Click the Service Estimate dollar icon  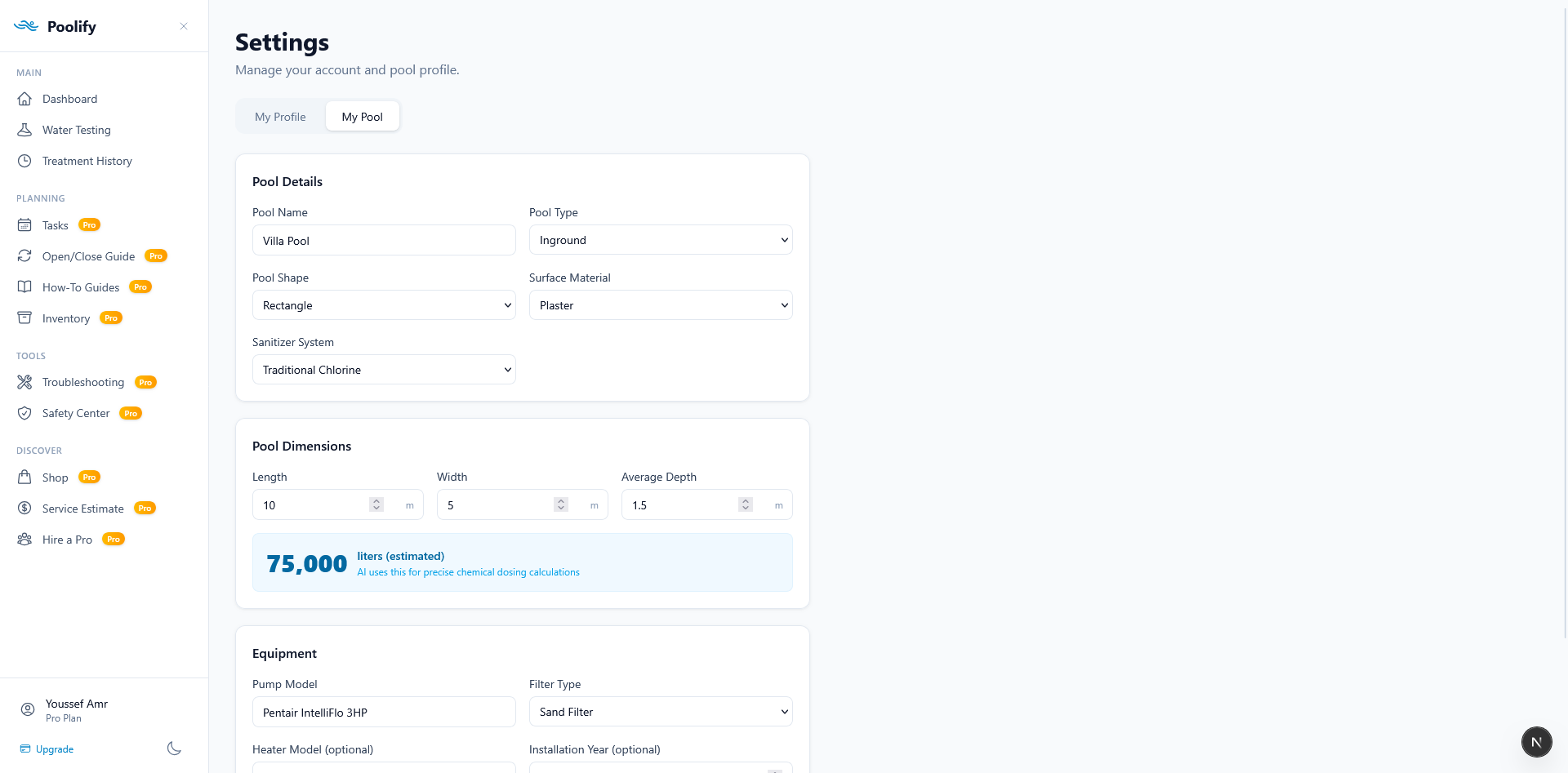pyautogui.click(x=24, y=508)
